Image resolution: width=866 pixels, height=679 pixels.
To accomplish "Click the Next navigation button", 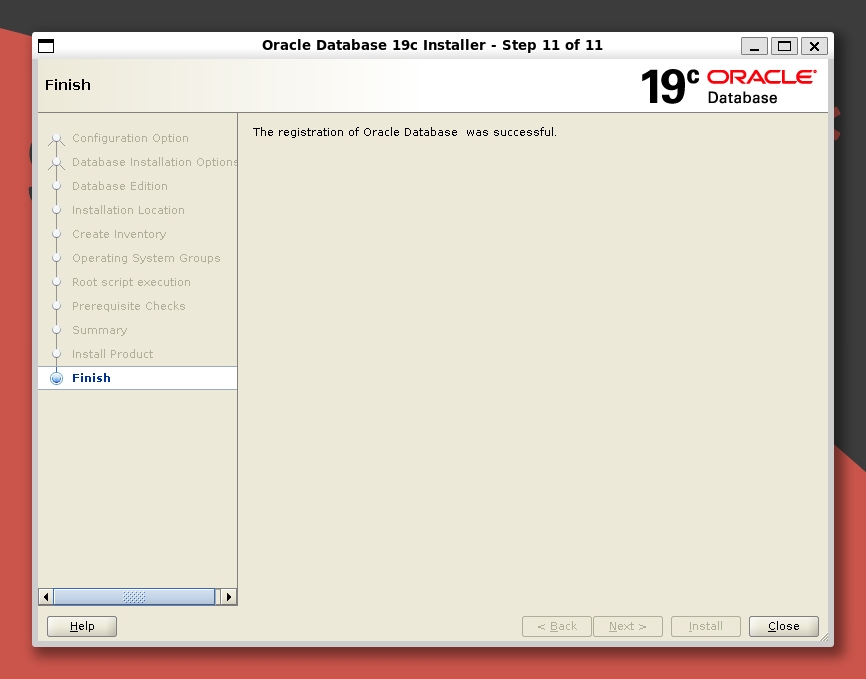I will [x=627, y=626].
